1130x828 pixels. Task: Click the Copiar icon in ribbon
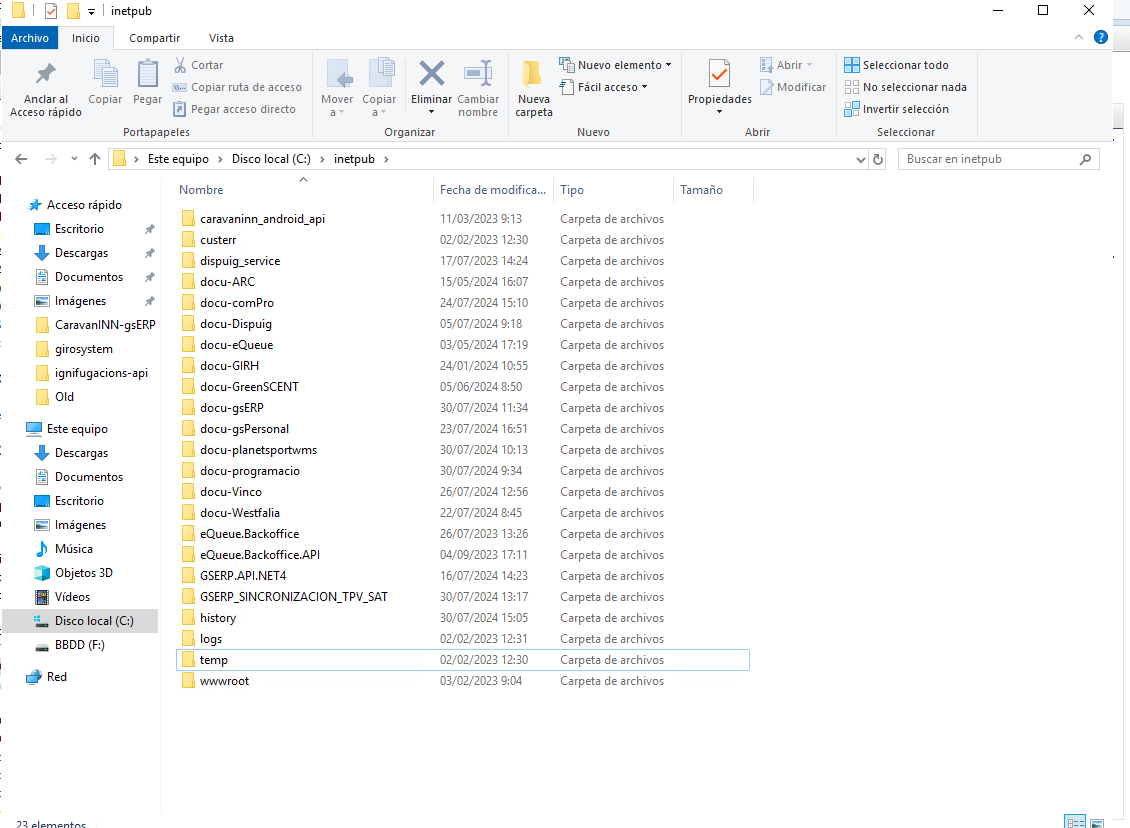(x=105, y=75)
